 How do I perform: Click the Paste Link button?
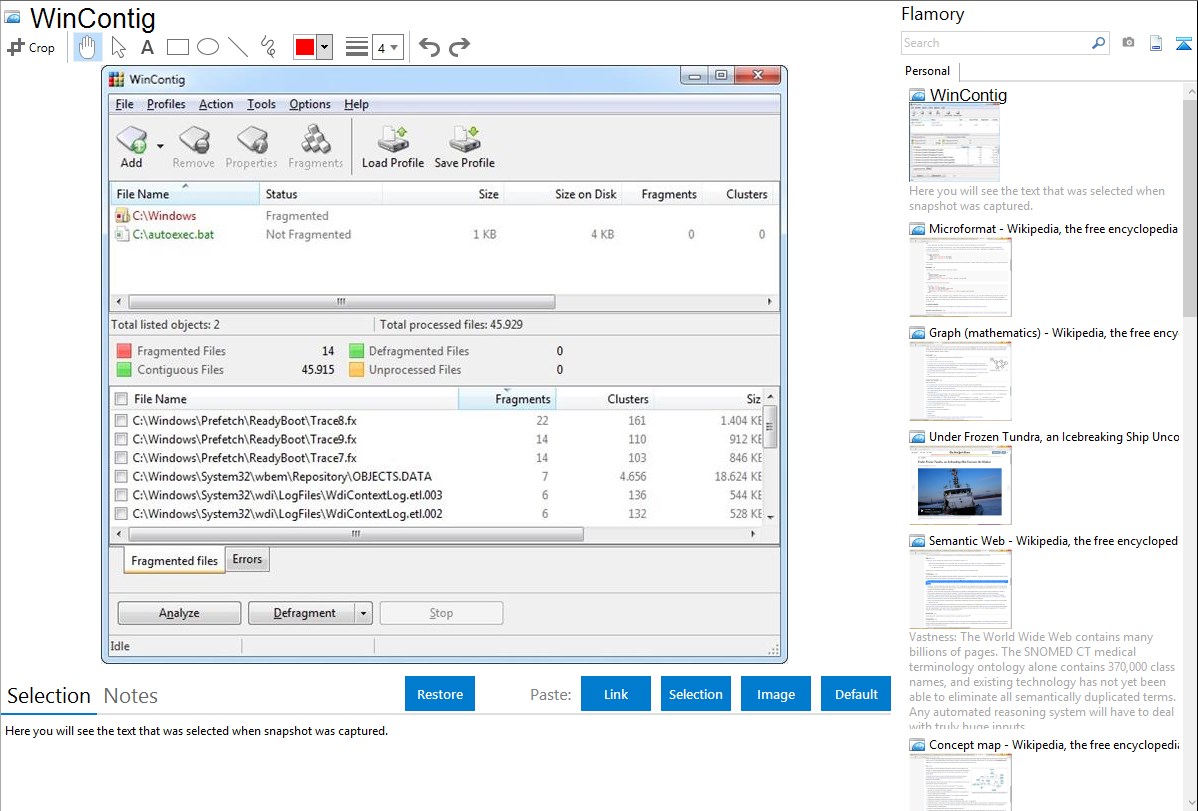coord(616,694)
